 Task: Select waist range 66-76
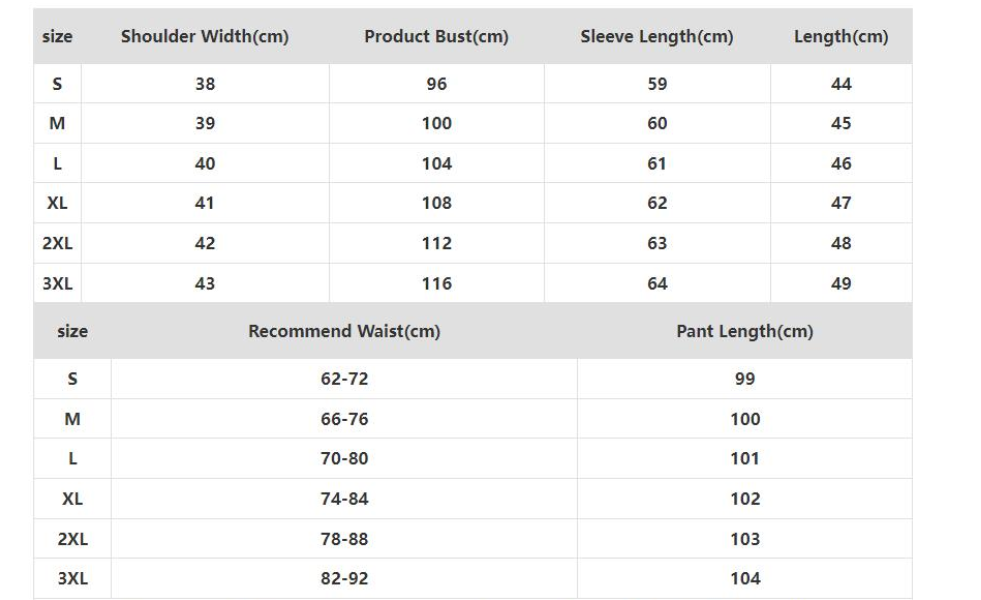344,419
